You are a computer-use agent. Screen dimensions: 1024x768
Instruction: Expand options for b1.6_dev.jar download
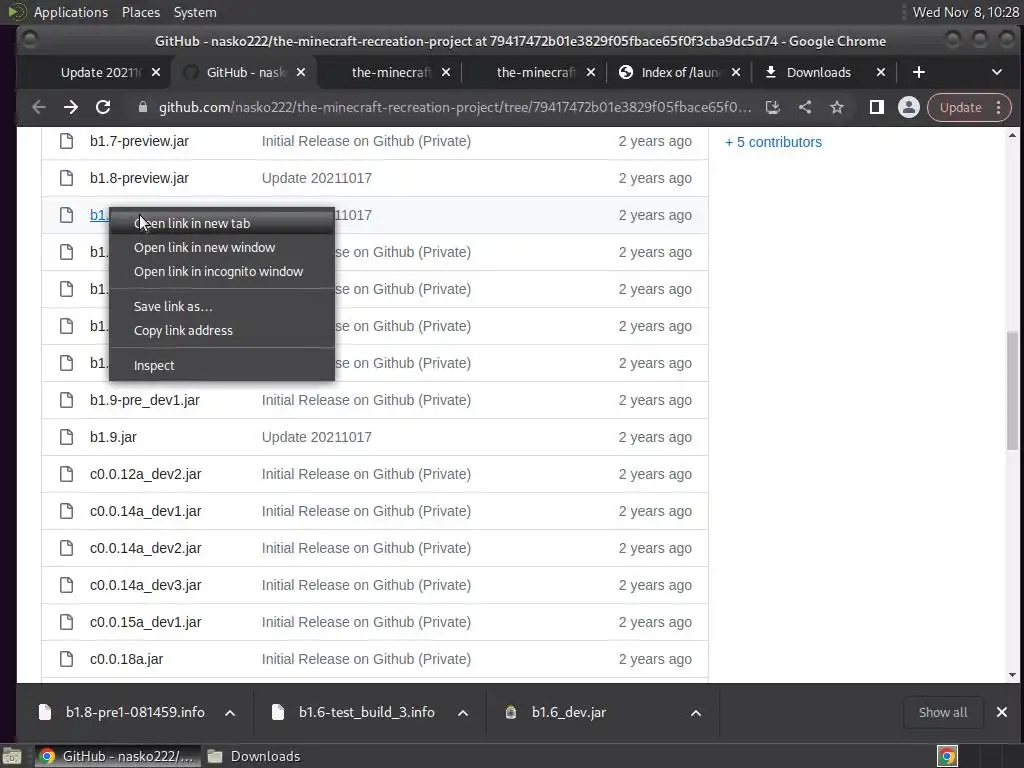(x=696, y=713)
